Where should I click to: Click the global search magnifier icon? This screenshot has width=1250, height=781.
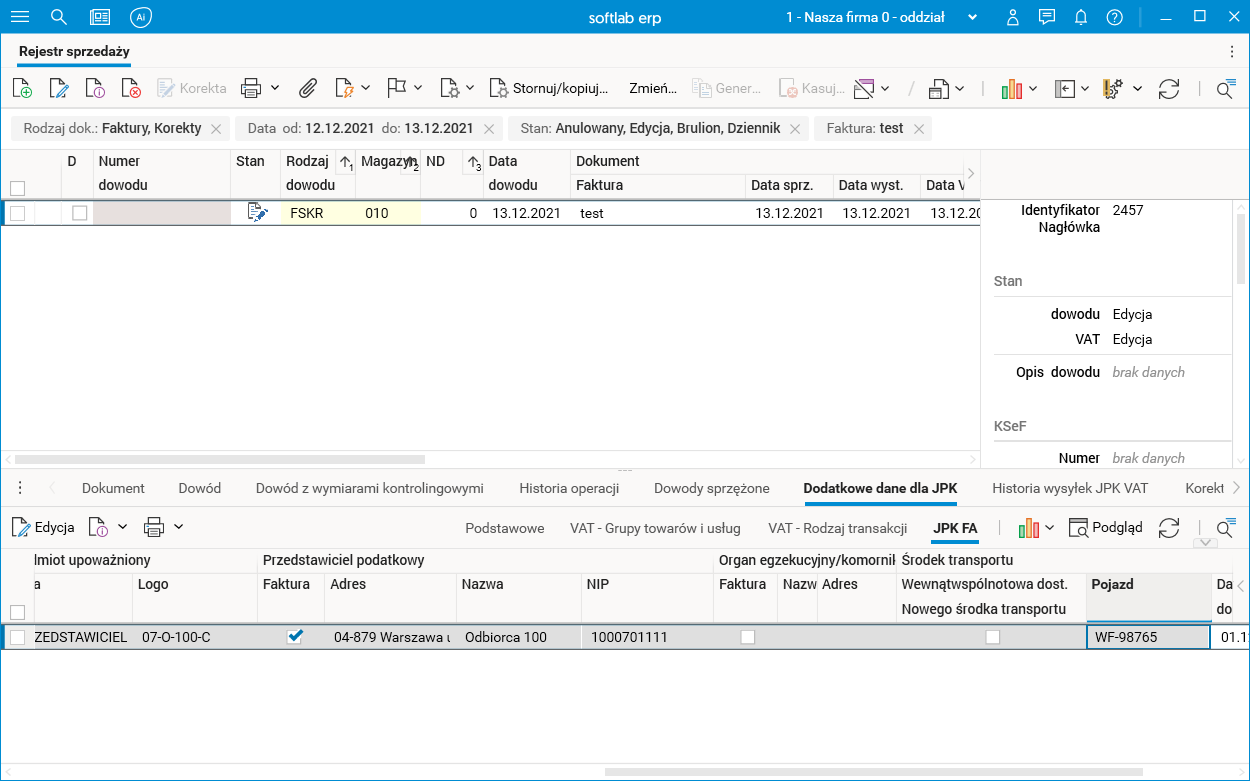point(59,18)
